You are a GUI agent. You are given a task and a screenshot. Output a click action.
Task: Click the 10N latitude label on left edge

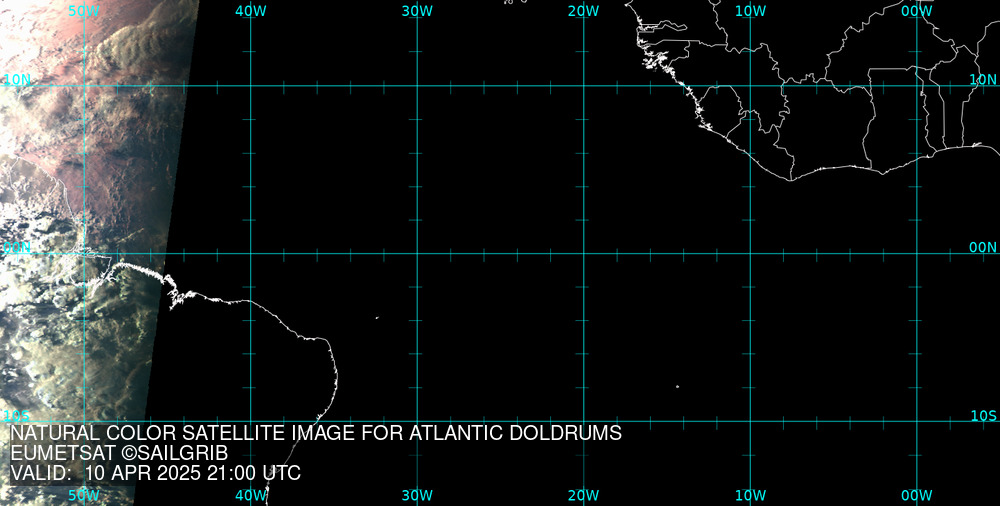pos(17,80)
